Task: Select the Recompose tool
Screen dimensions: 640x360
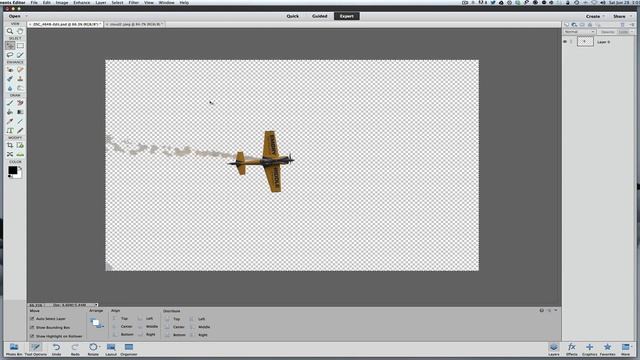Action: click(x=20, y=145)
